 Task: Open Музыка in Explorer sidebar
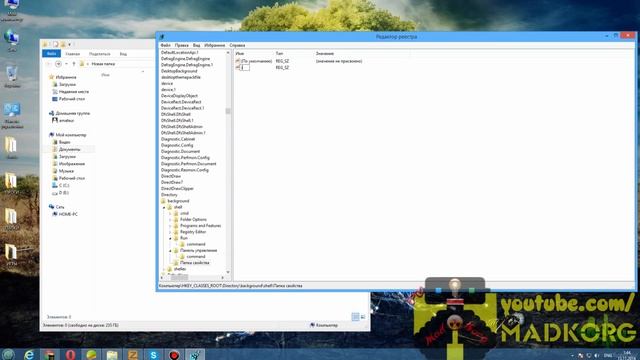(x=66, y=171)
